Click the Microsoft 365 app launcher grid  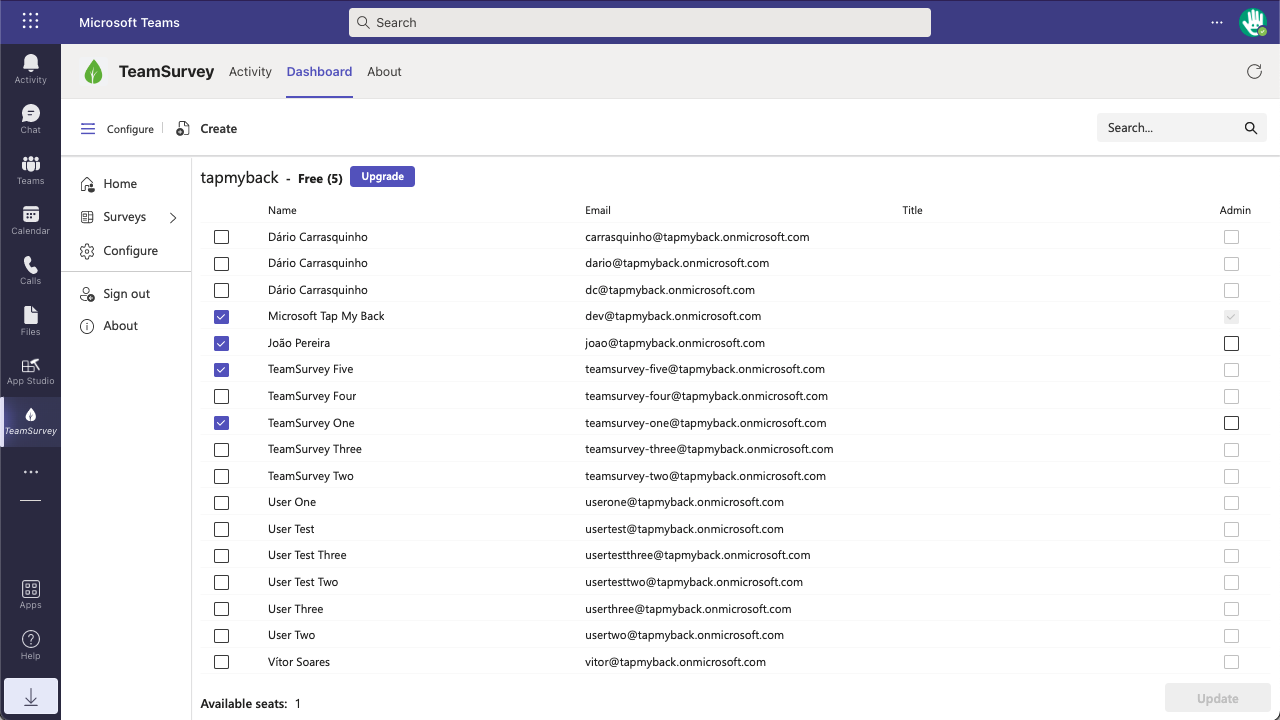[x=30, y=21]
